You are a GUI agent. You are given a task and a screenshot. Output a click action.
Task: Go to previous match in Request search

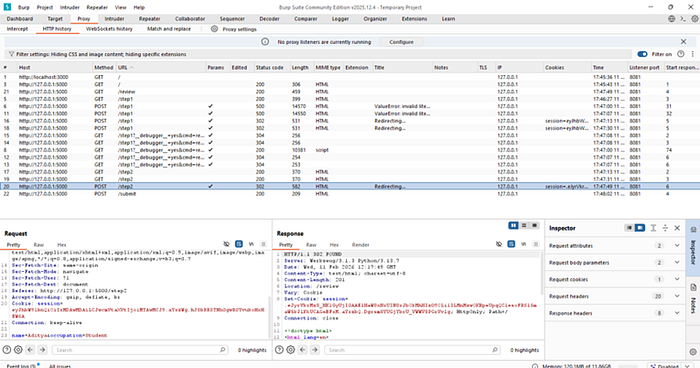pos(30,350)
